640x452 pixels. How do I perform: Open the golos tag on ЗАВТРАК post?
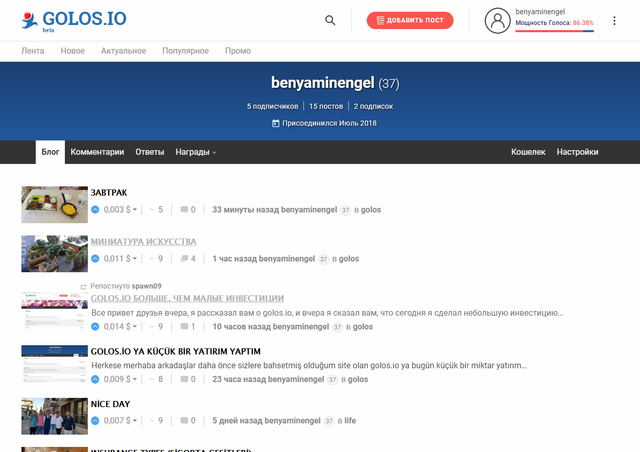(371, 210)
